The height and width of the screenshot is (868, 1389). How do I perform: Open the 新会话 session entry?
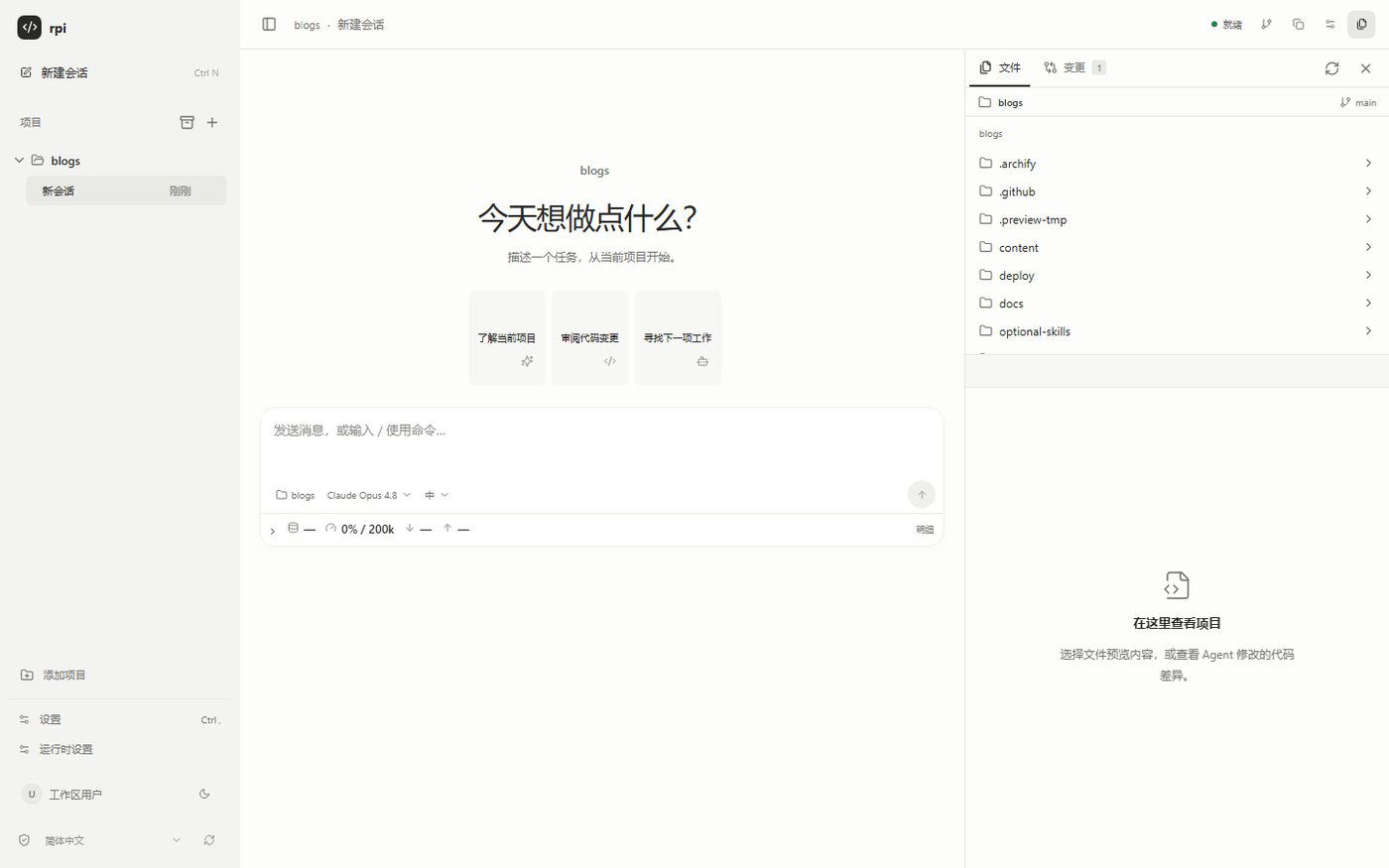[x=126, y=190]
